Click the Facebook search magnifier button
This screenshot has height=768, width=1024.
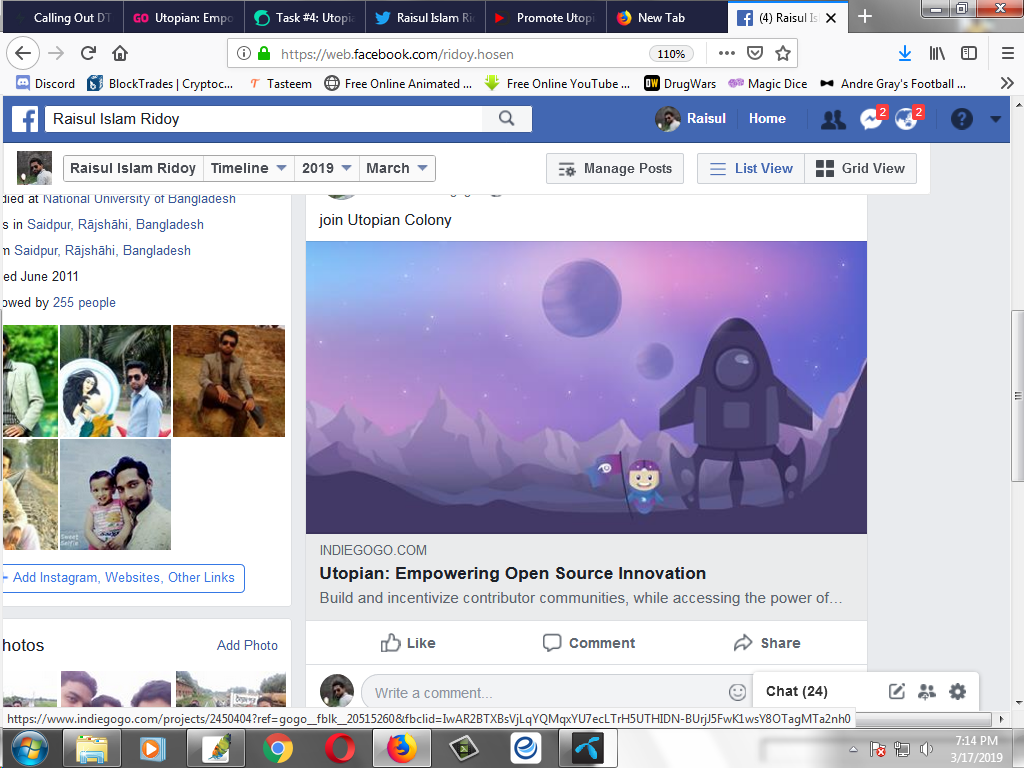coord(506,119)
